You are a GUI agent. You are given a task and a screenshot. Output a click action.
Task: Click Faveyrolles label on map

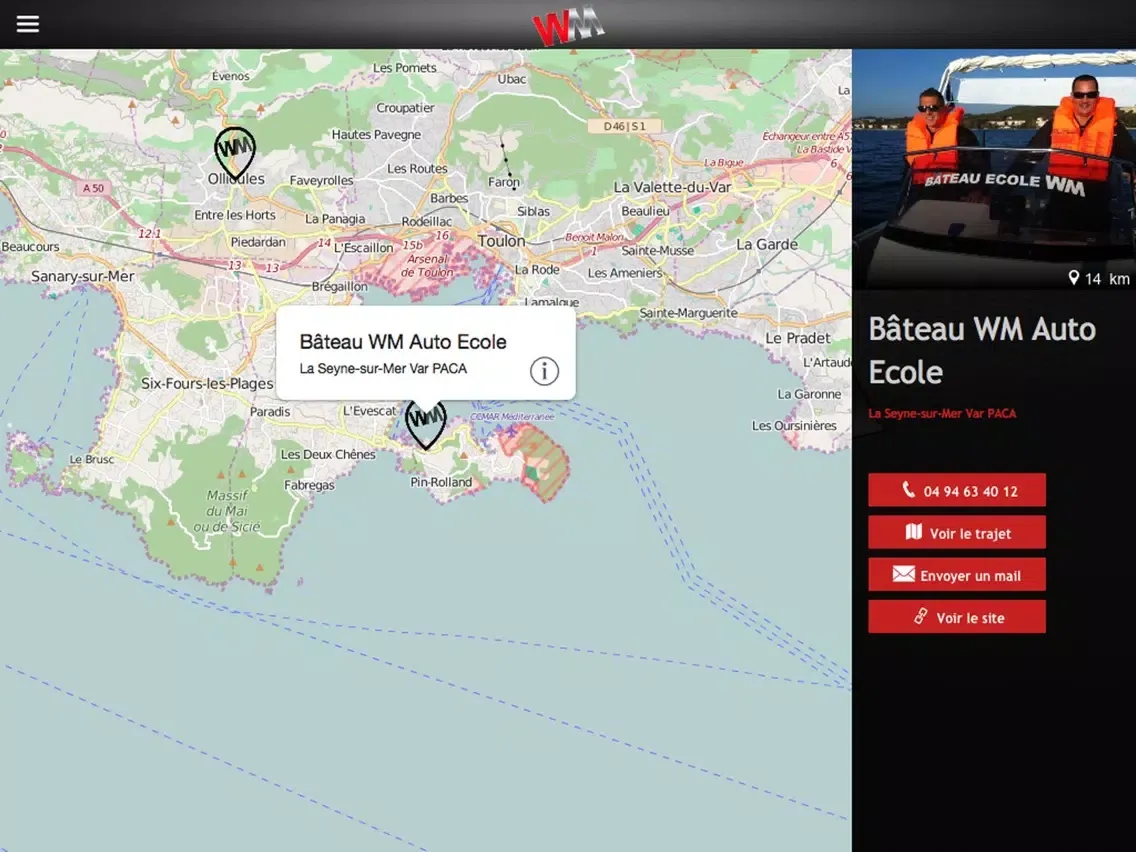(322, 180)
